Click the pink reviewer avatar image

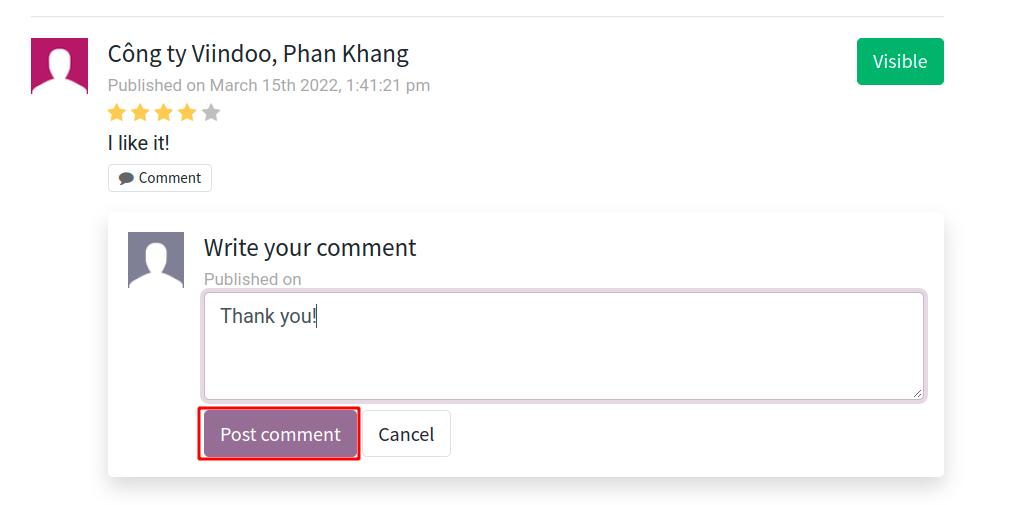[x=59, y=66]
